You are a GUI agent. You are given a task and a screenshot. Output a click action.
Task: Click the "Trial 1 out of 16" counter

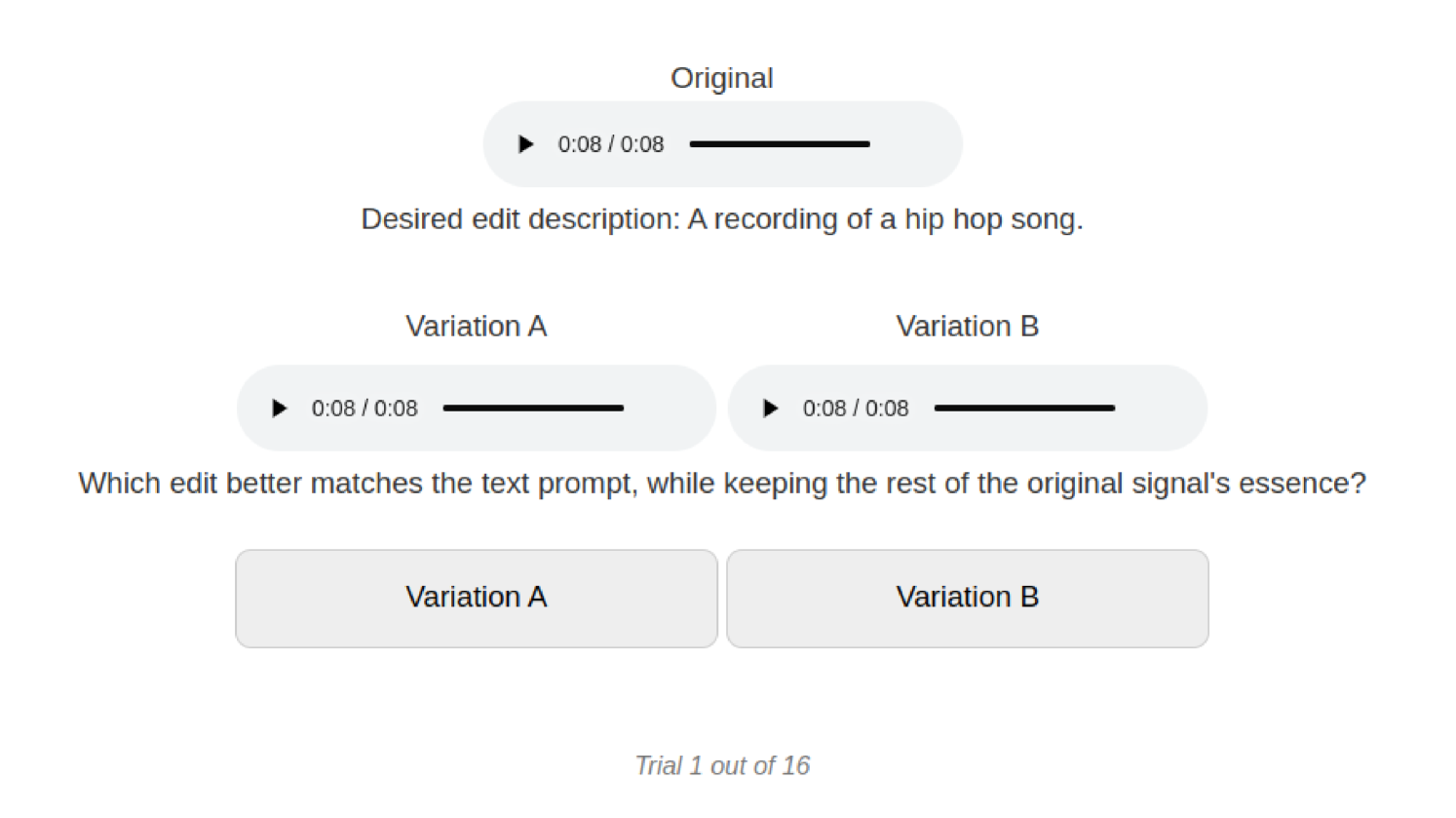click(722, 765)
